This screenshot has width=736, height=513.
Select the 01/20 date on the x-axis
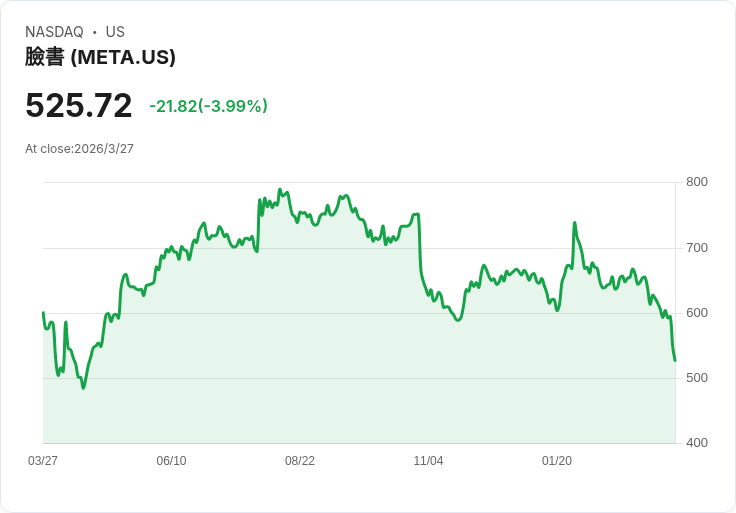click(x=557, y=461)
